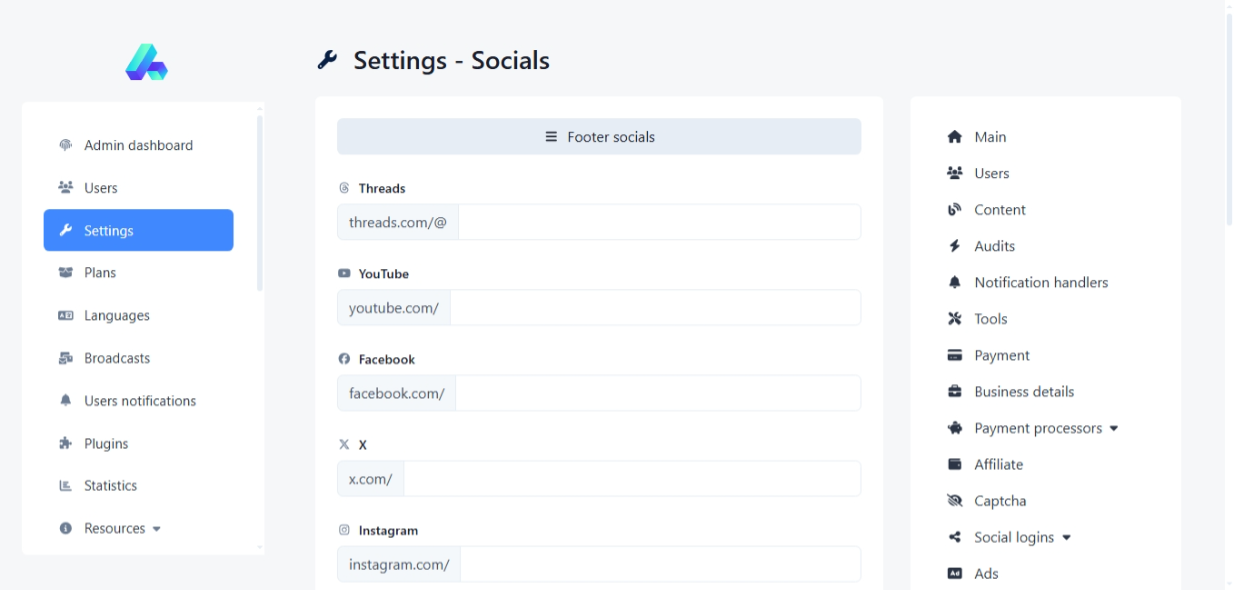The height and width of the screenshot is (590, 1234).
Task: Click the Audits lightning bolt icon
Action: click(x=954, y=246)
